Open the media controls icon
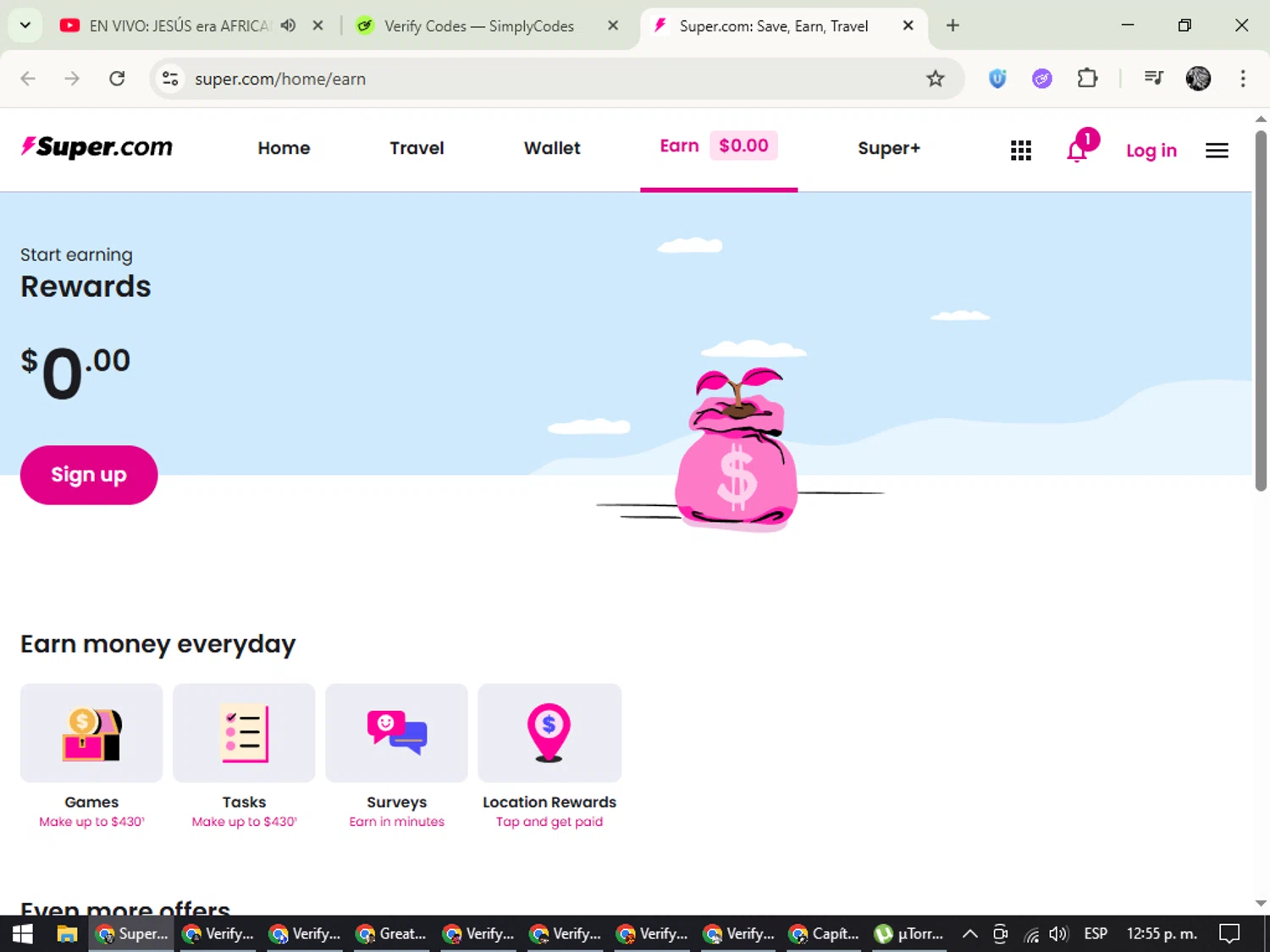The image size is (1270, 952). pyautogui.click(x=1153, y=79)
